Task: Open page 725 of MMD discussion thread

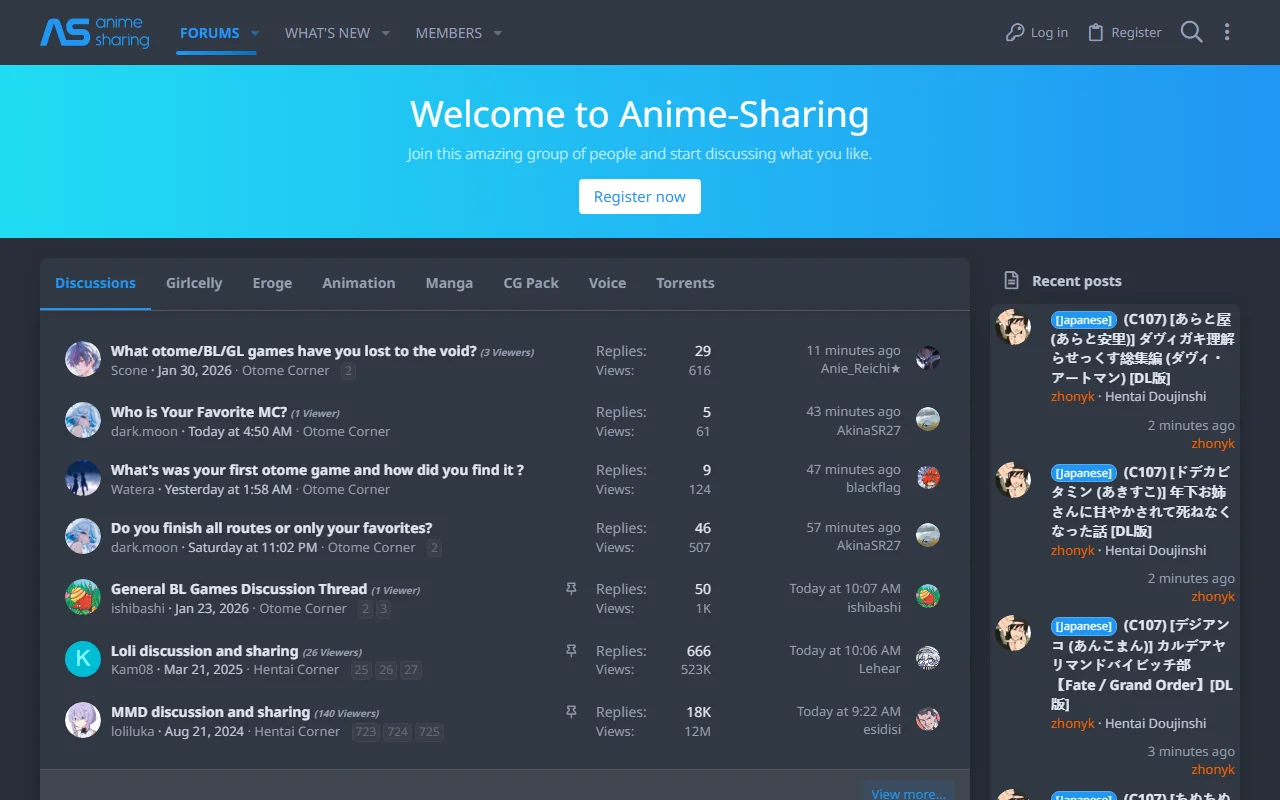Action: [x=429, y=732]
